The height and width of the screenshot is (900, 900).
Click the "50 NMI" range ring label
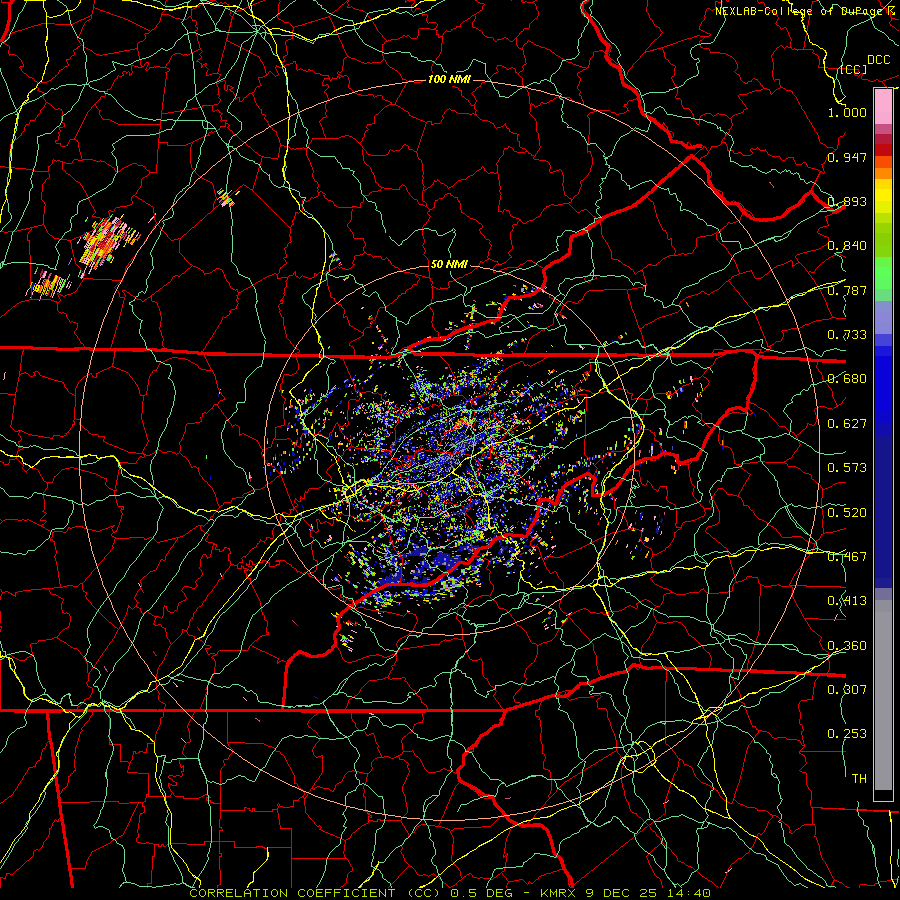coord(449,265)
